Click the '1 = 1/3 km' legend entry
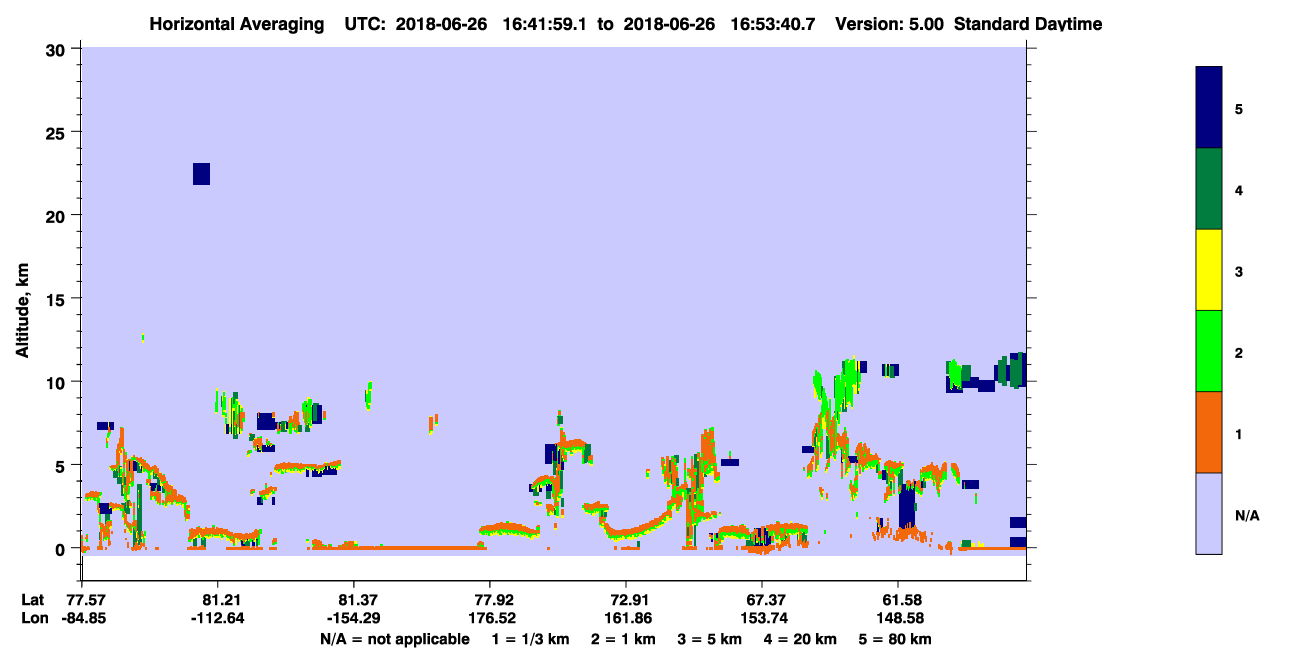 click(x=531, y=639)
